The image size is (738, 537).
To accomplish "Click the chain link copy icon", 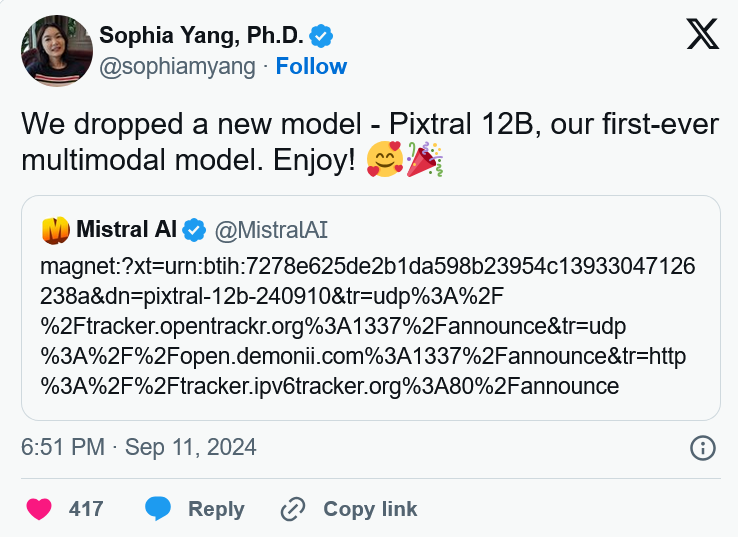I will point(293,509).
